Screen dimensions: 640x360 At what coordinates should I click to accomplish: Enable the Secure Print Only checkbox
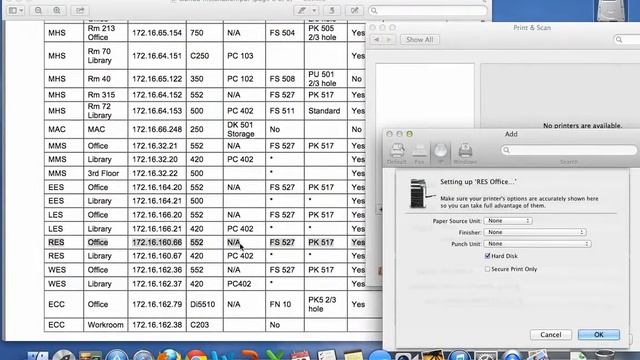point(487,269)
